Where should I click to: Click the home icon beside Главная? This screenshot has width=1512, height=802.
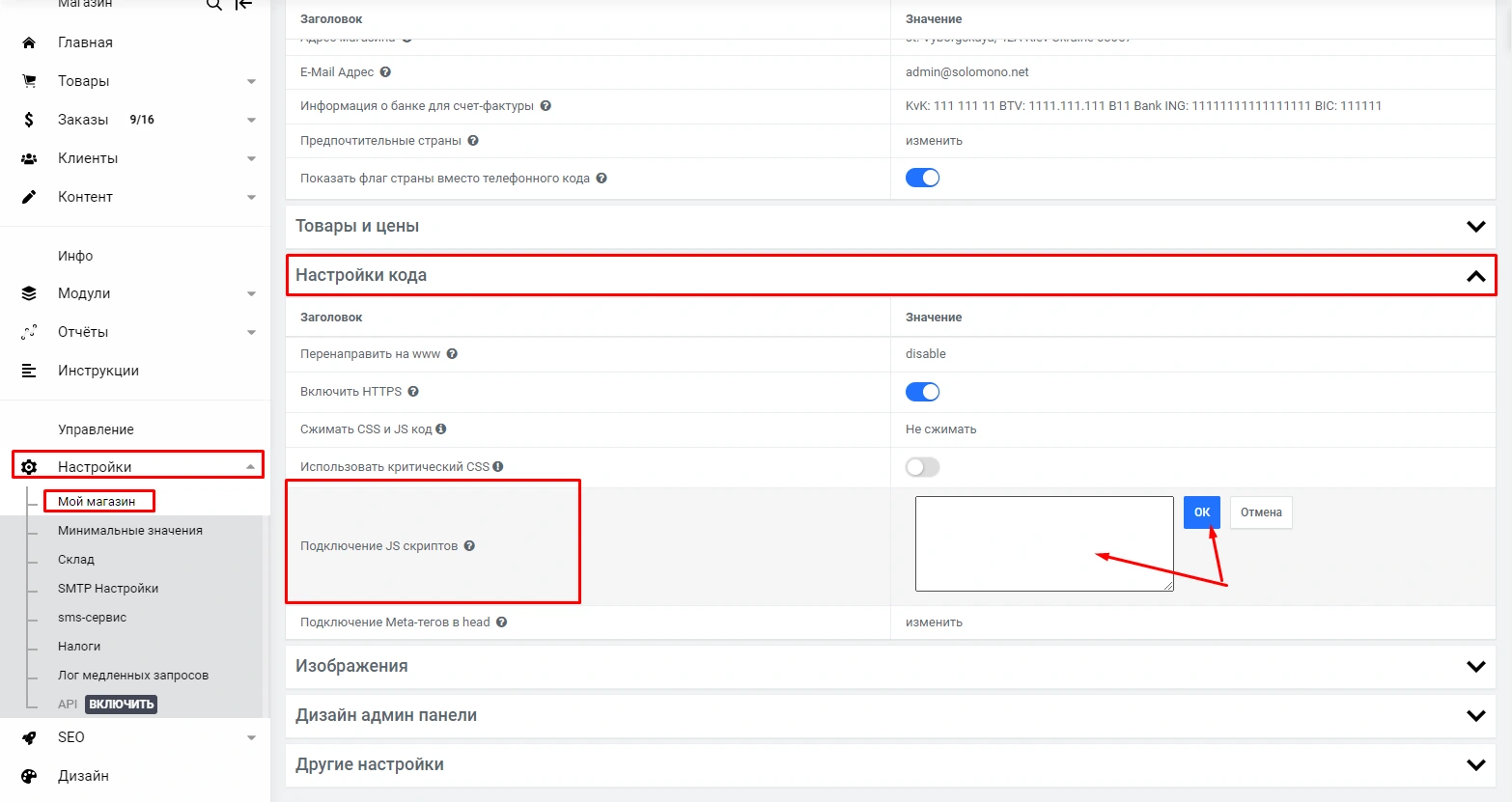pyautogui.click(x=29, y=42)
